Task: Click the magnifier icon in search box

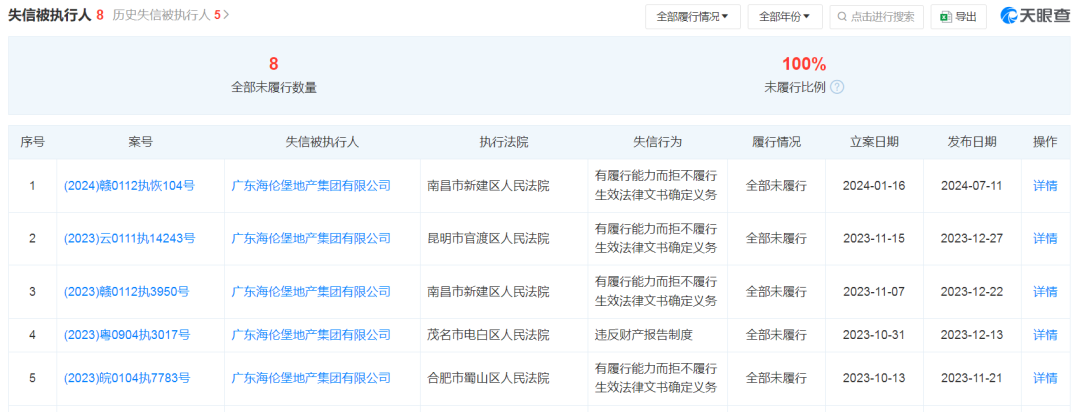Action: [x=842, y=17]
